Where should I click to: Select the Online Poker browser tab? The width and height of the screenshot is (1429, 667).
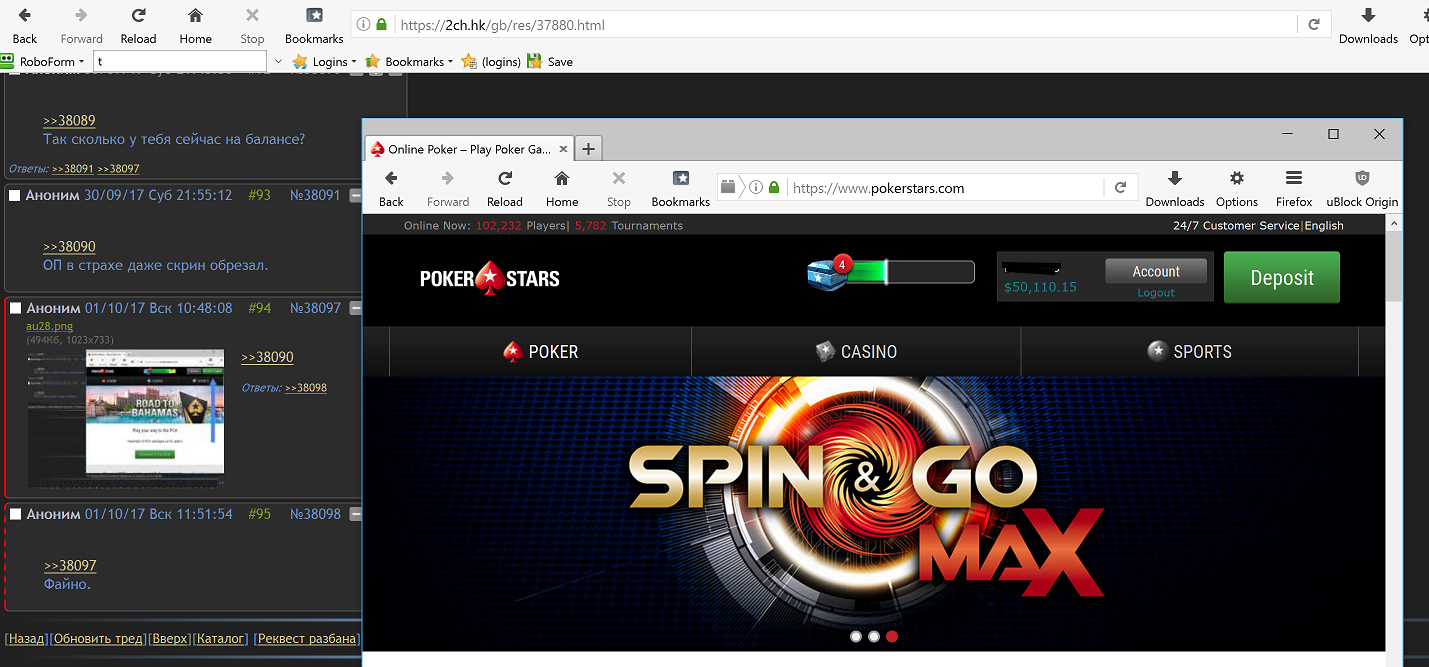(468, 149)
